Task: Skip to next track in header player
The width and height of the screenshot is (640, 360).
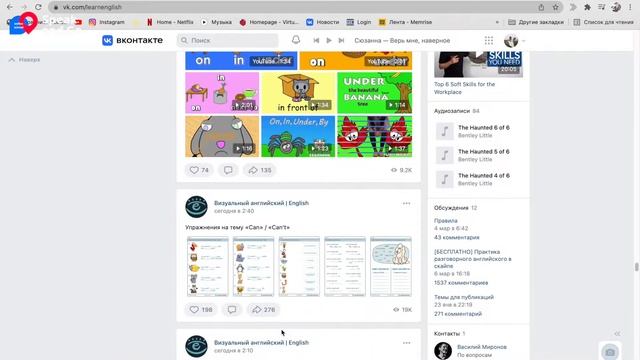Action: tap(342, 40)
